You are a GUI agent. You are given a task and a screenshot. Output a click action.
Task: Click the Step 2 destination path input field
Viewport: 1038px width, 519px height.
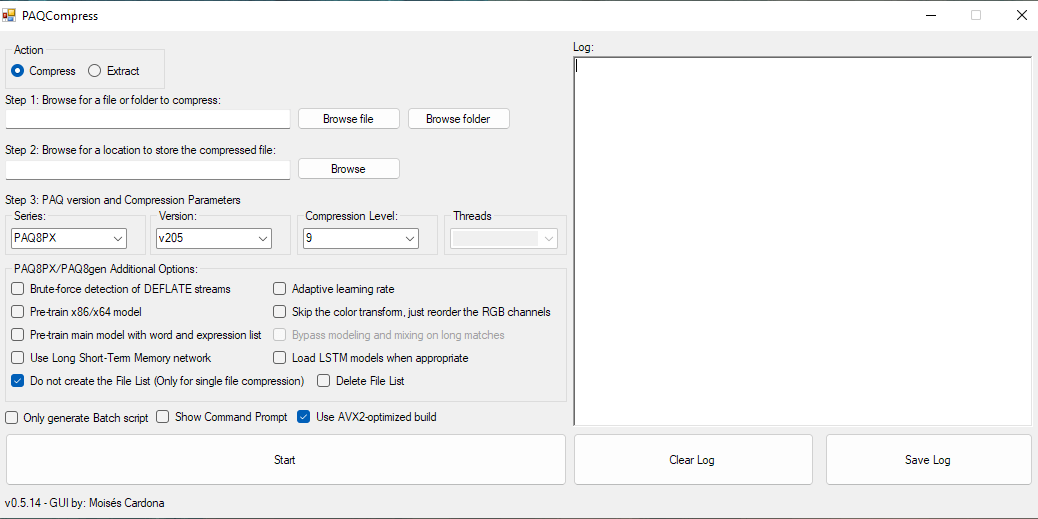click(148, 169)
